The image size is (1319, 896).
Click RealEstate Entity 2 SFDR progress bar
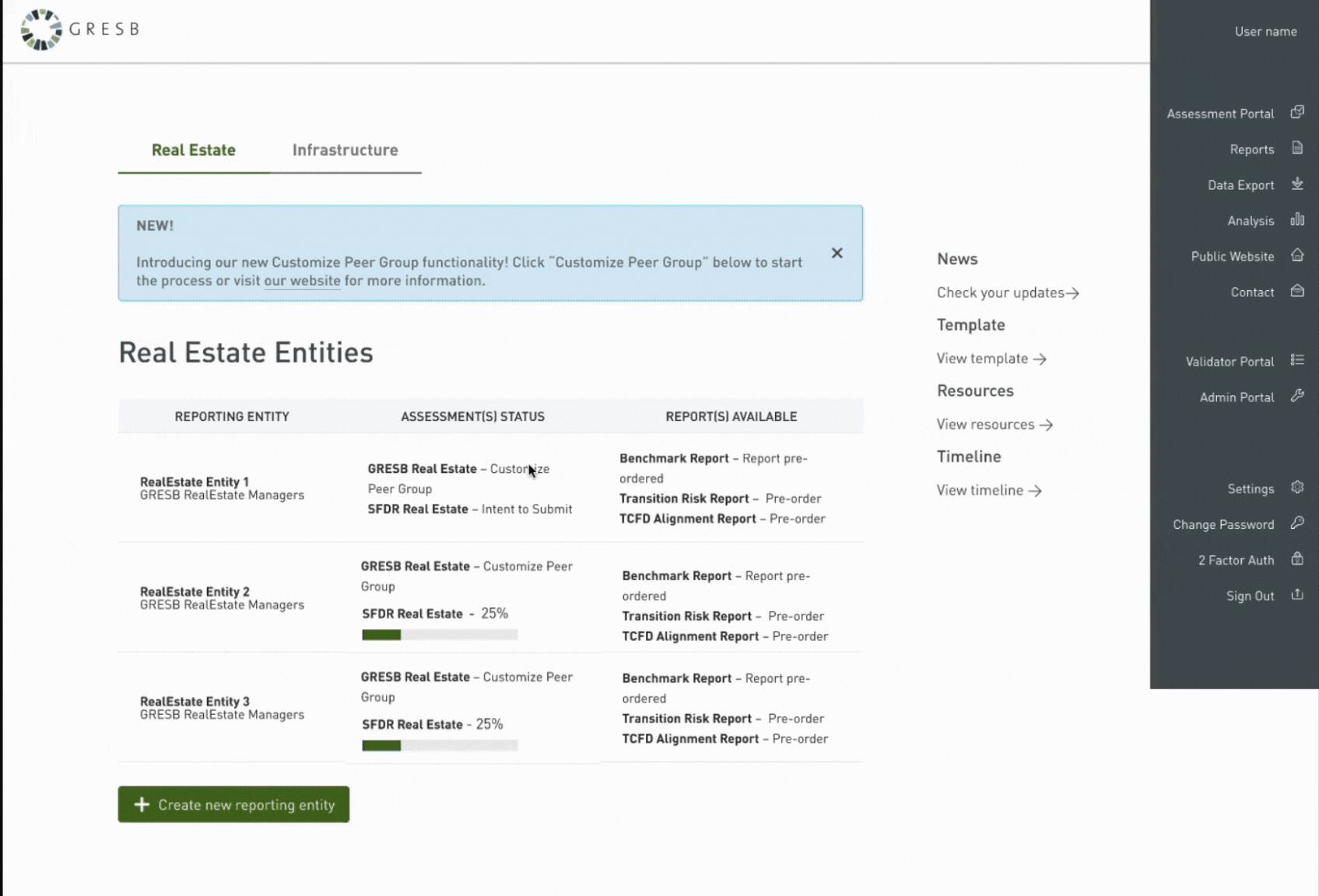(439, 635)
